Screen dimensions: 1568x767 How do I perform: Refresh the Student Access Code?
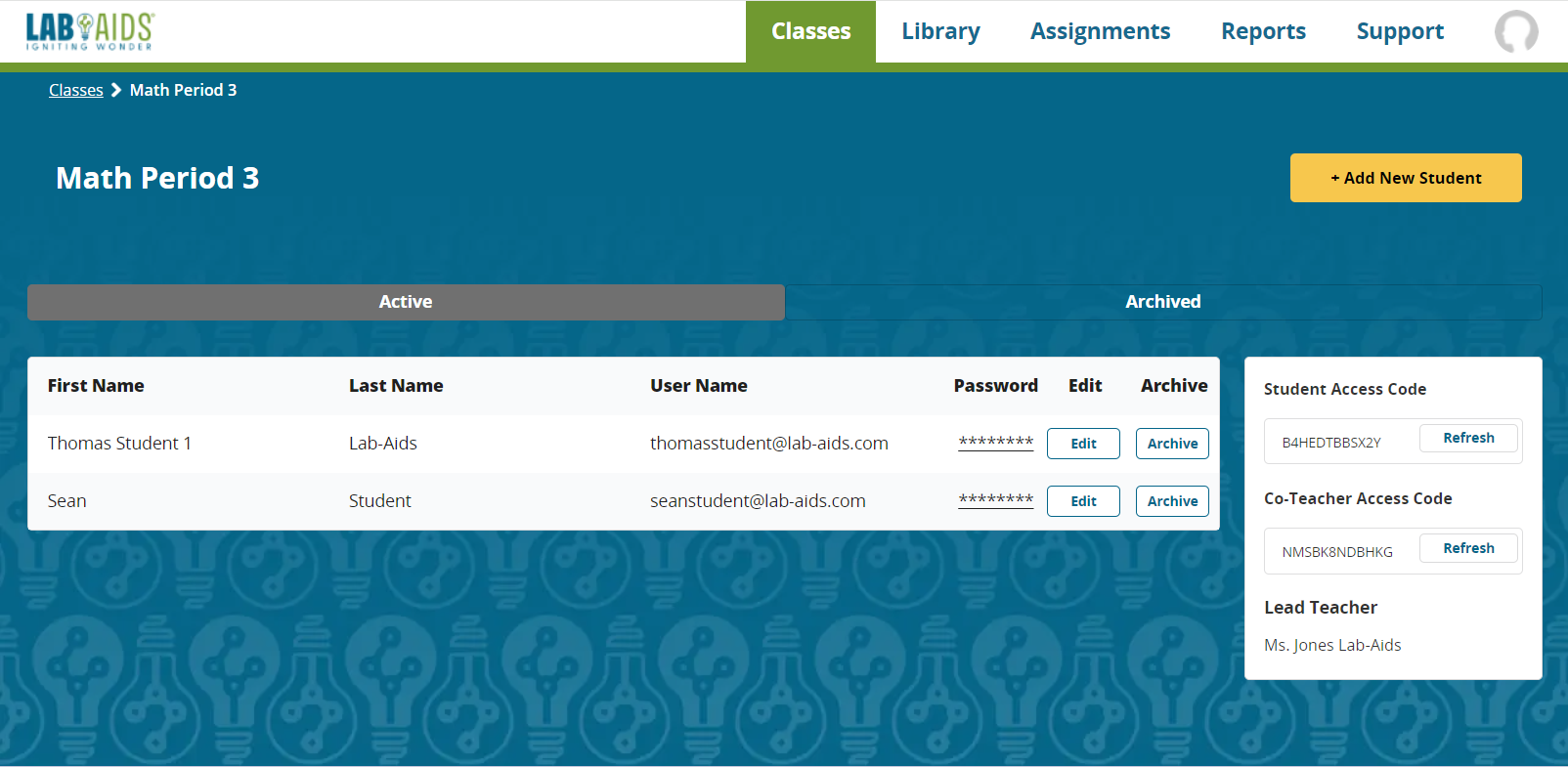point(1468,438)
